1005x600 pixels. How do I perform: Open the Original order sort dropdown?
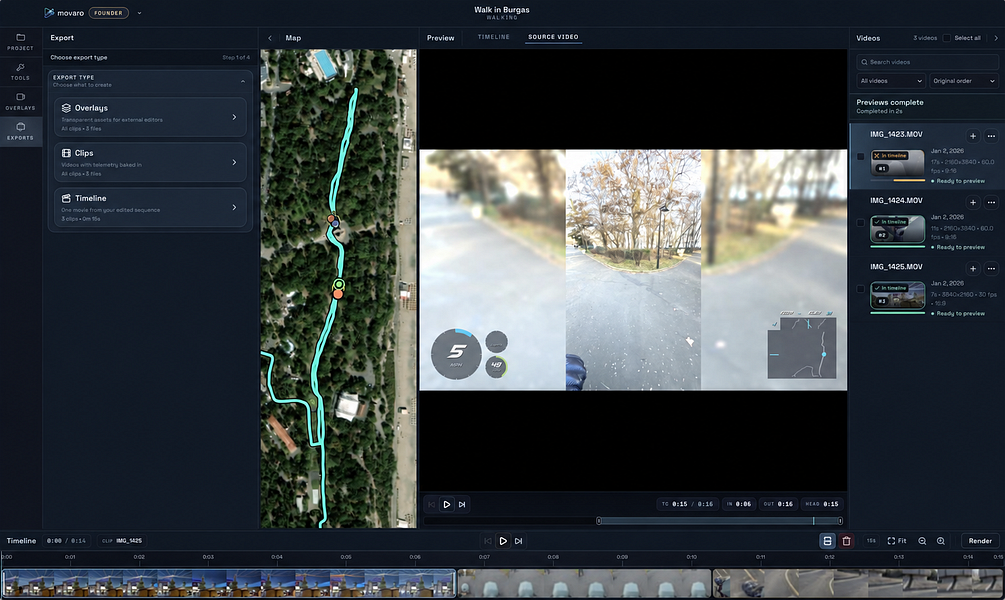pyautogui.click(x=964, y=81)
